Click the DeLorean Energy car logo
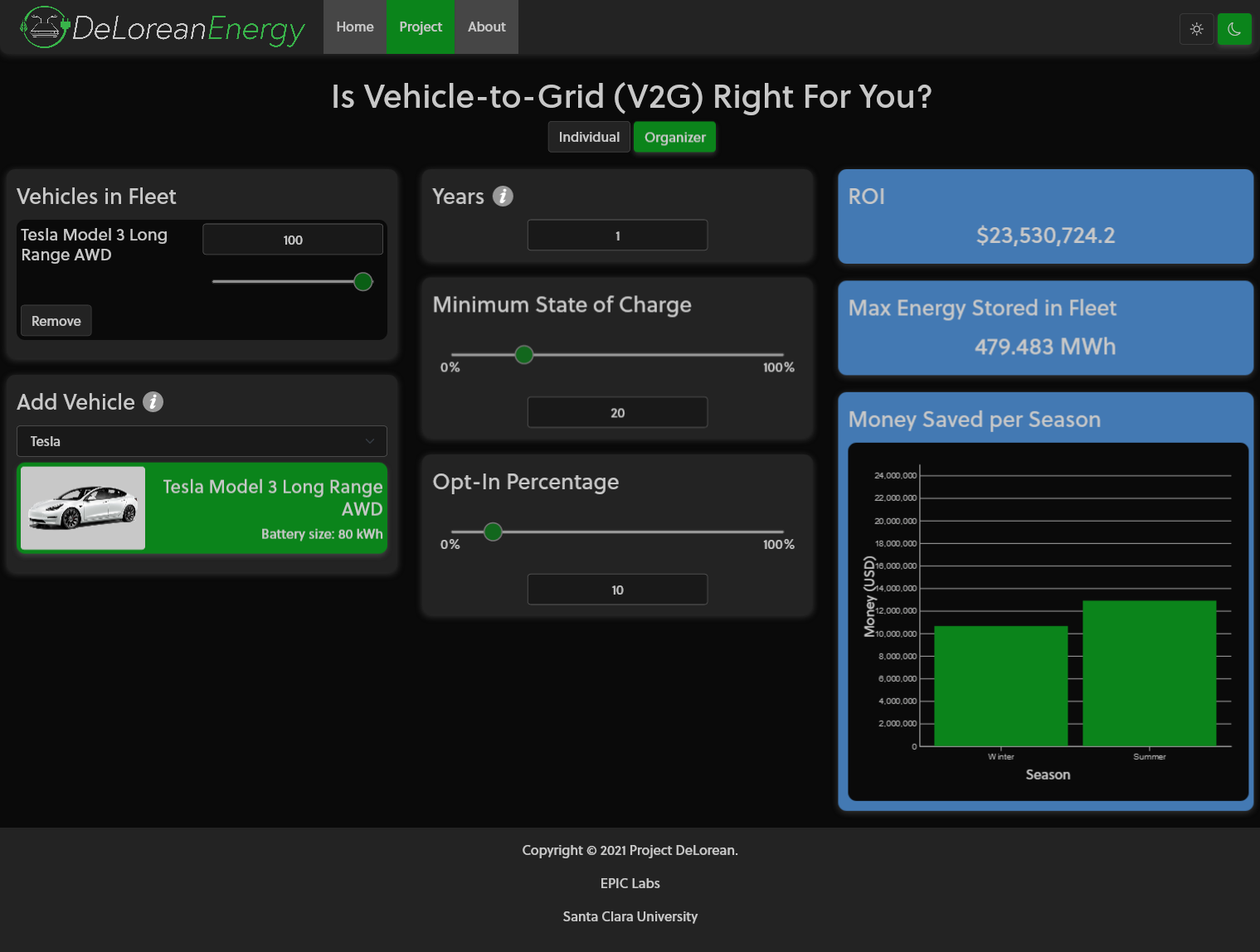This screenshot has height=952, width=1260. [45, 27]
